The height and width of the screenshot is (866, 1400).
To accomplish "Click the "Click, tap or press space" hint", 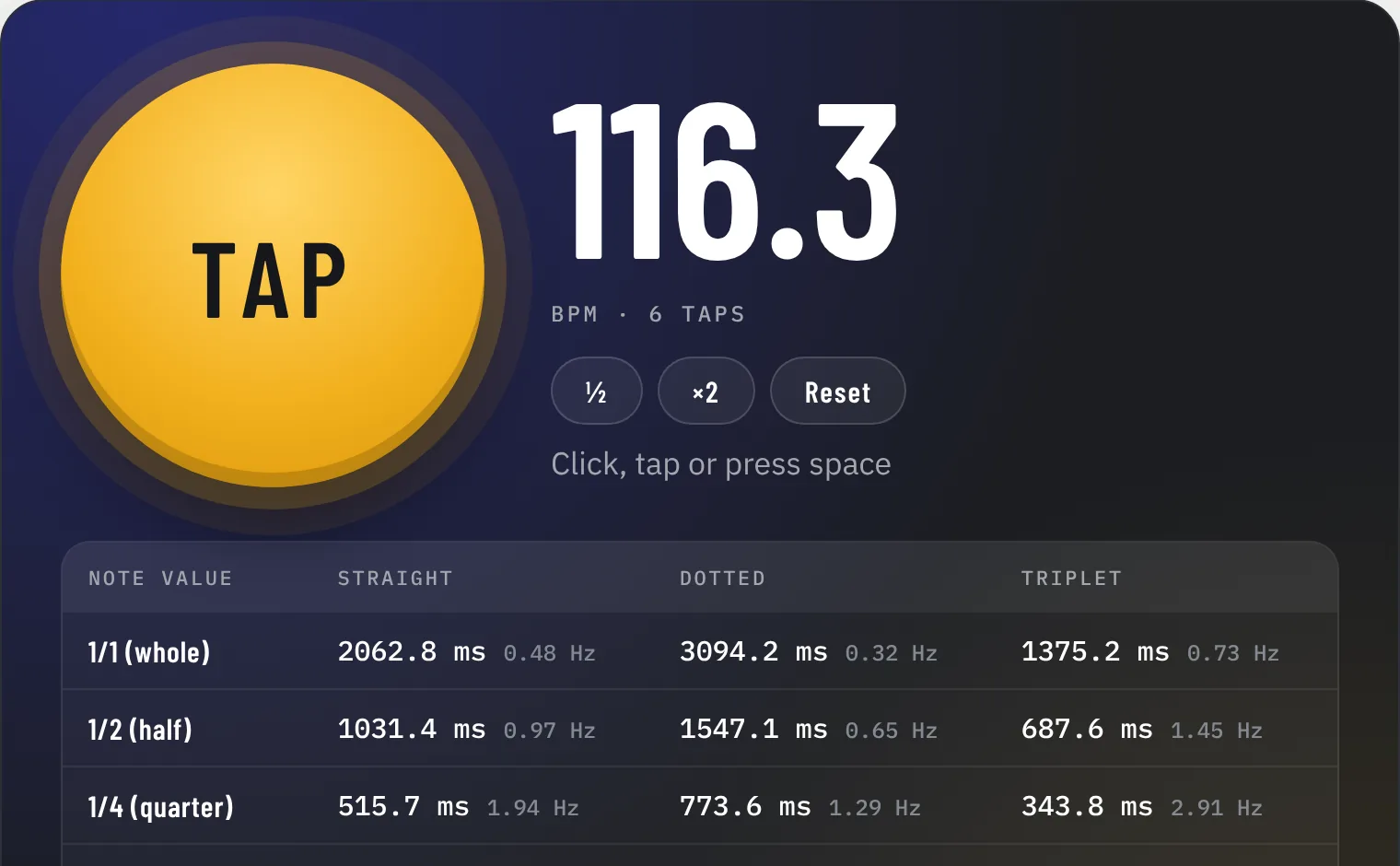I will click(x=721, y=464).
